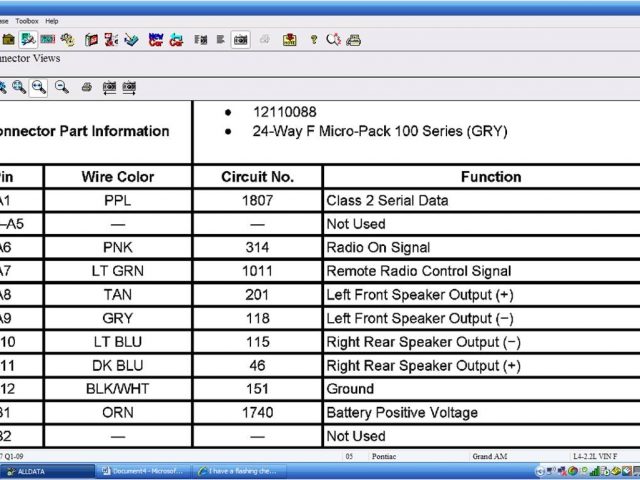Open the Help menu
640x480 pixels.
pyautogui.click(x=52, y=20)
